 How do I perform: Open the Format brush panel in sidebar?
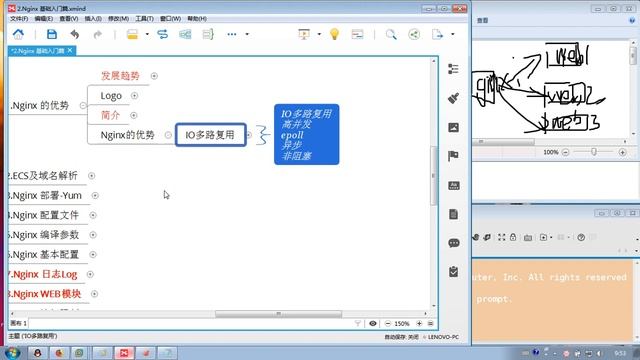coord(453,98)
